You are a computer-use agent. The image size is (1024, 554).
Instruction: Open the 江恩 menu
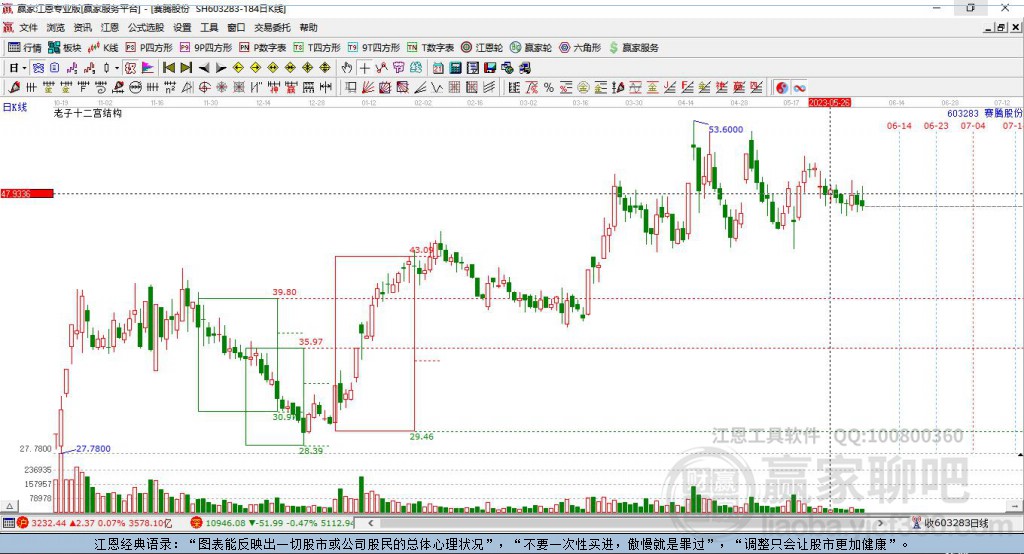[110, 27]
